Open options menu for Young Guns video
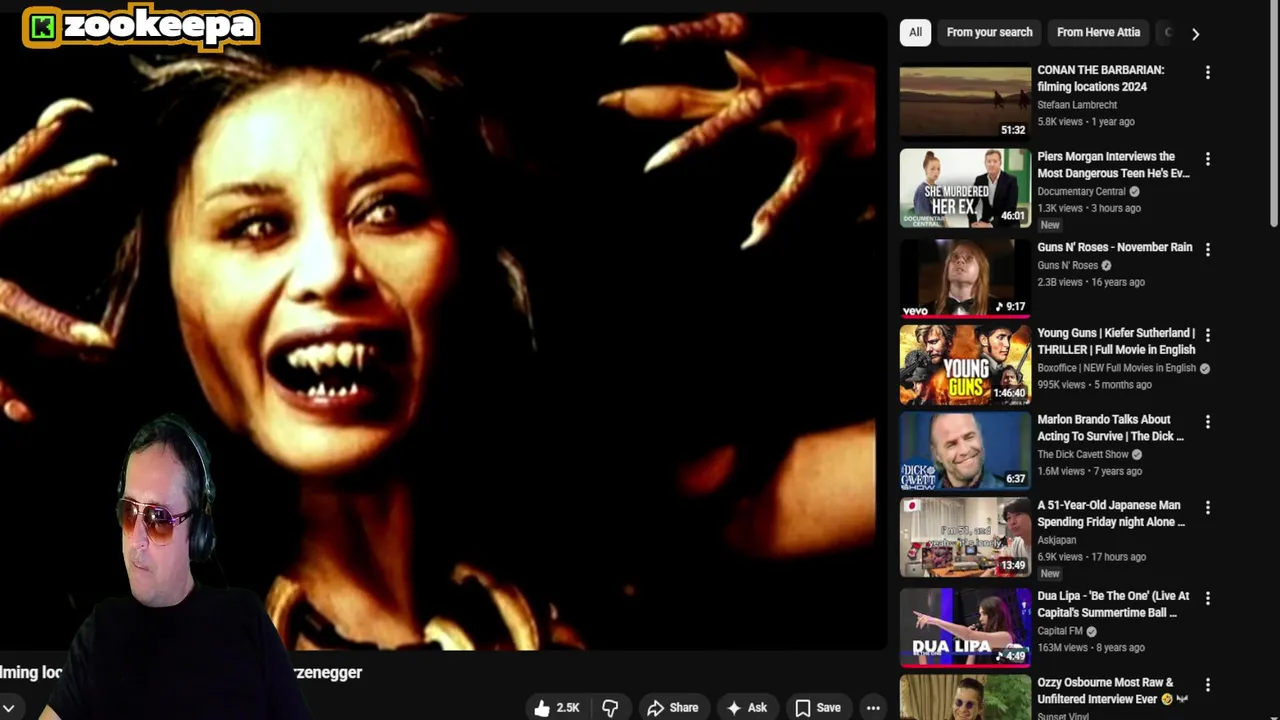The image size is (1280, 720). click(1208, 335)
